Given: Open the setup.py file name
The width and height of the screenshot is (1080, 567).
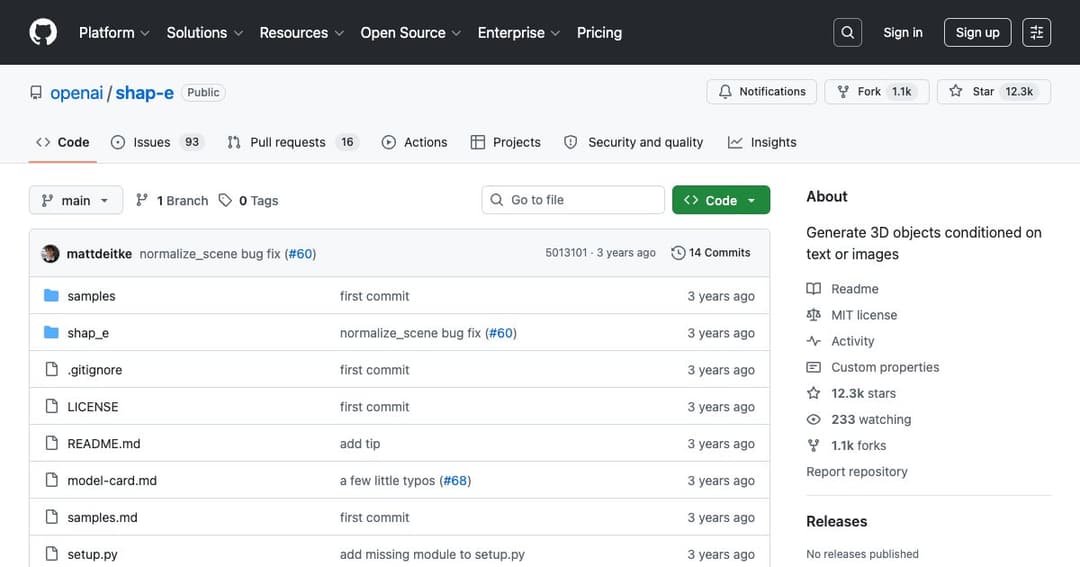Looking at the screenshot, I should 92,555.
